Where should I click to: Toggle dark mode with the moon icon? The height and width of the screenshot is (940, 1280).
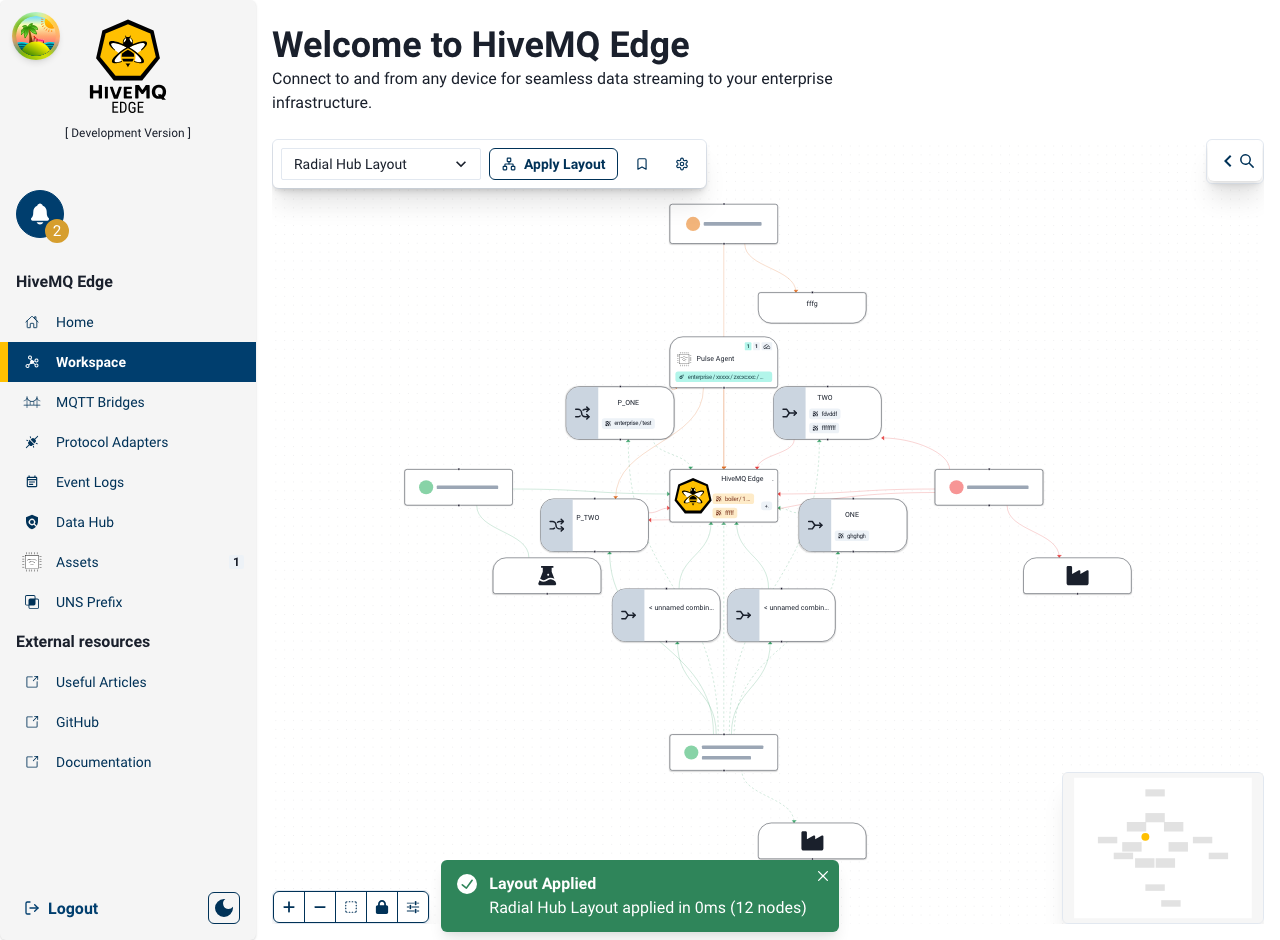[x=223, y=908]
